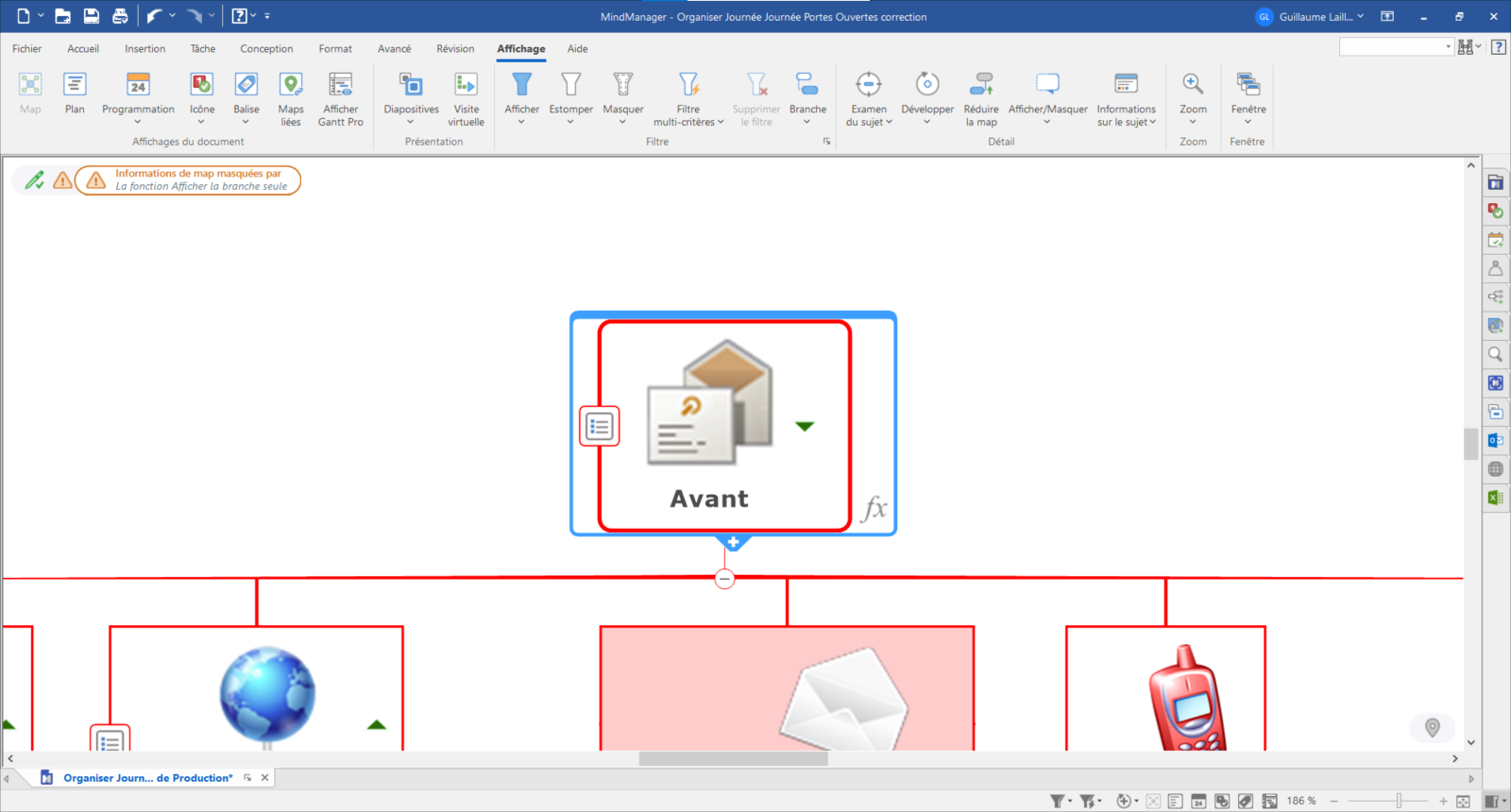Click Réduire la map icon
The width and height of the screenshot is (1511, 812).
pos(981,85)
